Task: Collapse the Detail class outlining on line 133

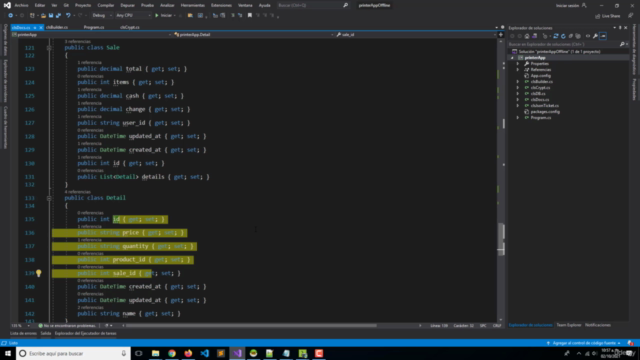Action: click(49, 198)
